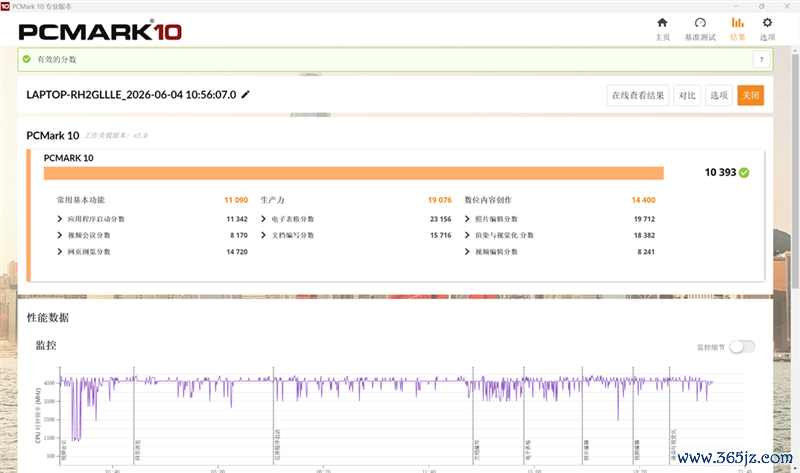Expand the 渲染与视觉化 分数 row

467,235
